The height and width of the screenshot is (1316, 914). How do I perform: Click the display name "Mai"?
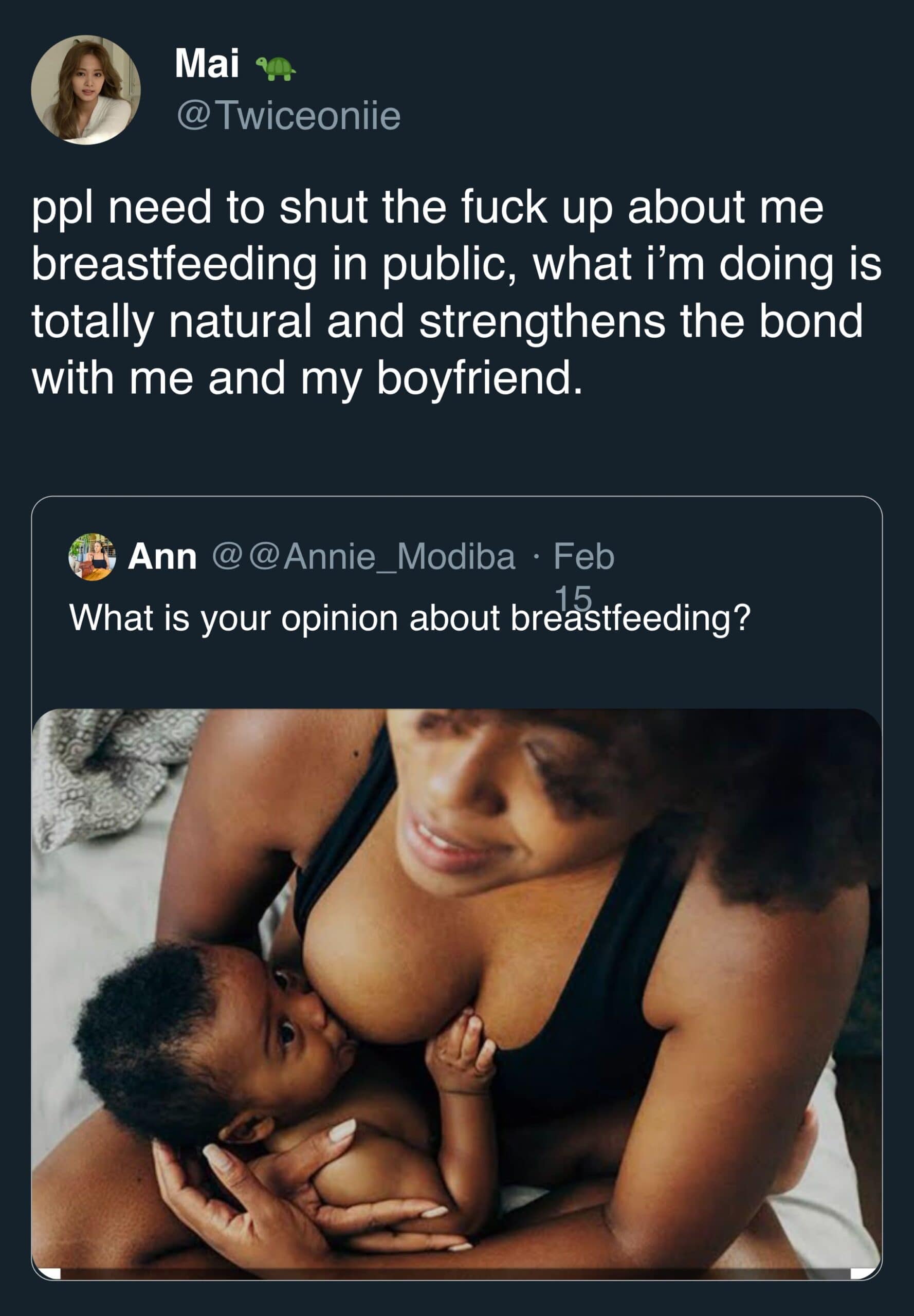(x=207, y=64)
